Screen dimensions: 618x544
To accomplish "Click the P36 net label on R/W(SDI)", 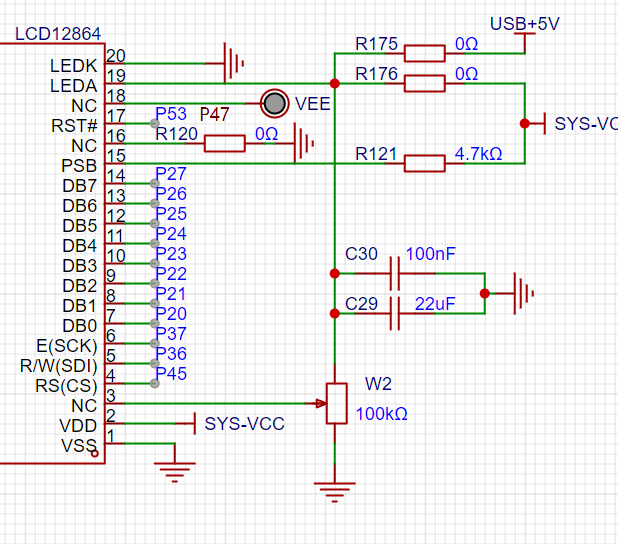I will [171, 354].
